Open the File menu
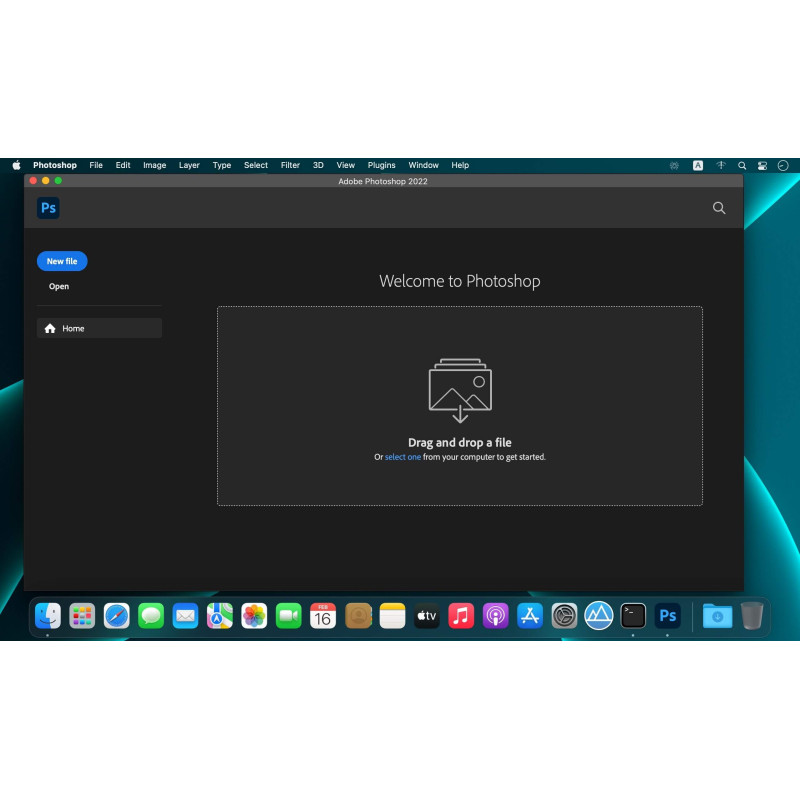This screenshot has height=800, width=800. 96,165
